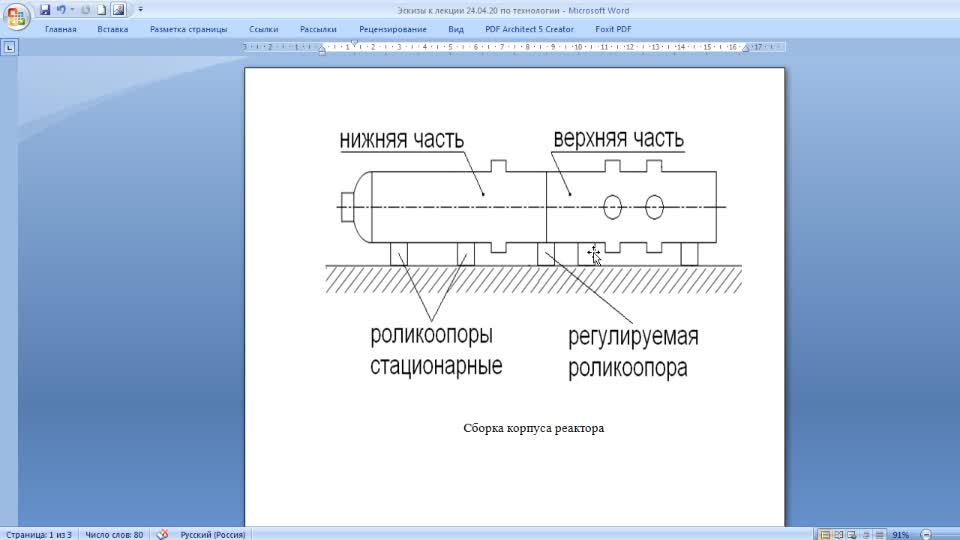This screenshot has width=960, height=540.
Task: Click the page counter Страница: 1 из 3
Action: pos(39,534)
